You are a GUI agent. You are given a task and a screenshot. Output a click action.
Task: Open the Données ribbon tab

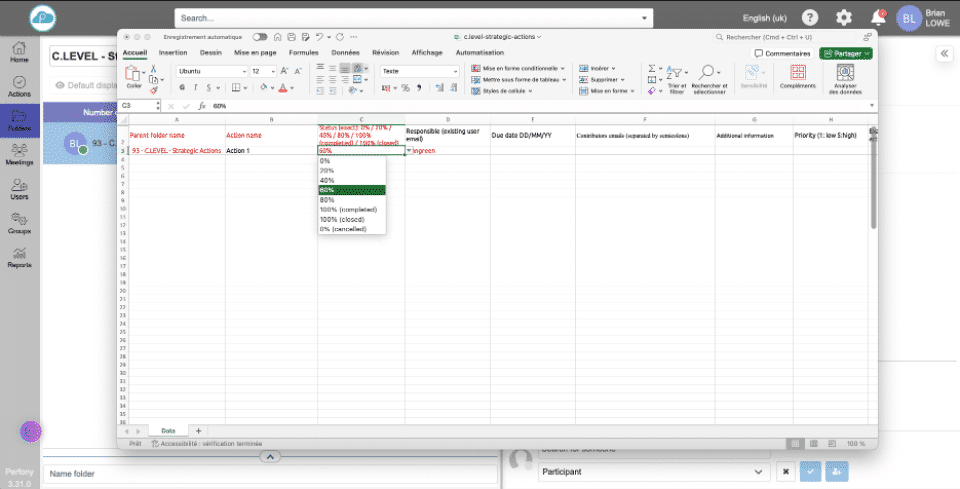(x=345, y=52)
